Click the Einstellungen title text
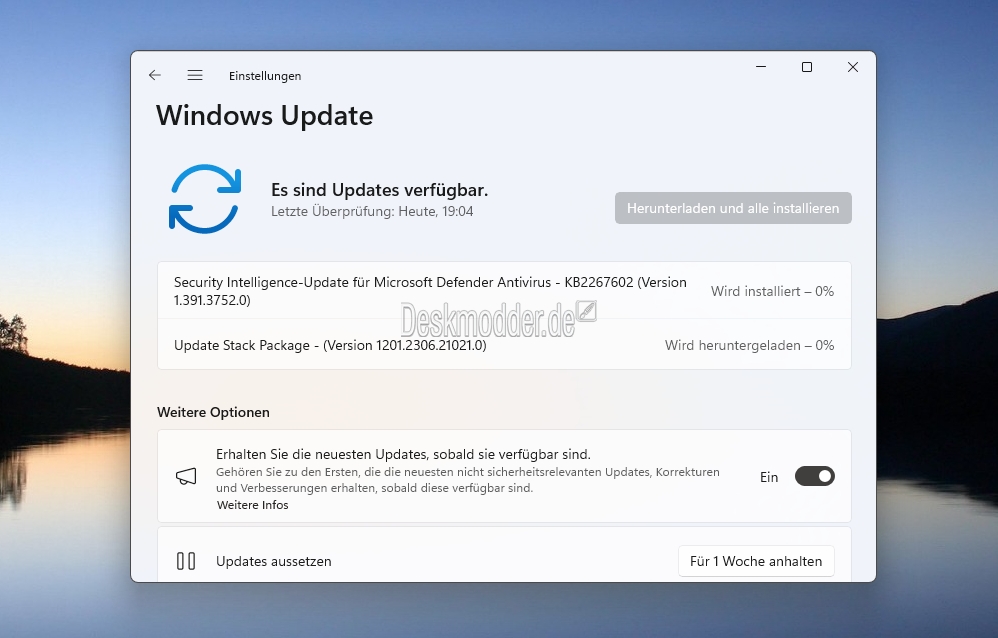 pos(265,76)
